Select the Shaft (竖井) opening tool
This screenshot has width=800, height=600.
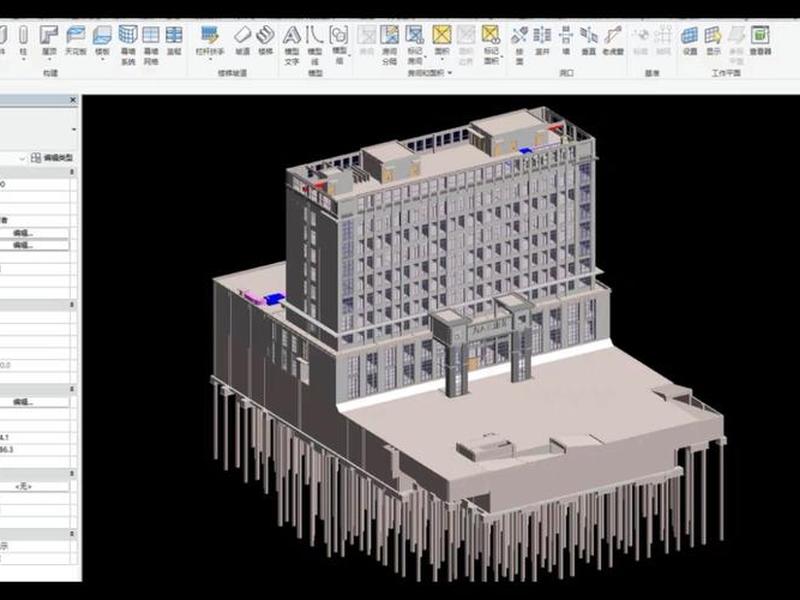coord(542,40)
